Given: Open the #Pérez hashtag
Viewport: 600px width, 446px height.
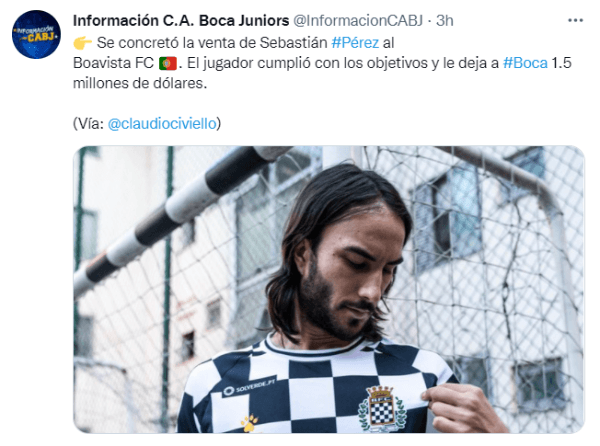Looking at the screenshot, I should 355,43.
